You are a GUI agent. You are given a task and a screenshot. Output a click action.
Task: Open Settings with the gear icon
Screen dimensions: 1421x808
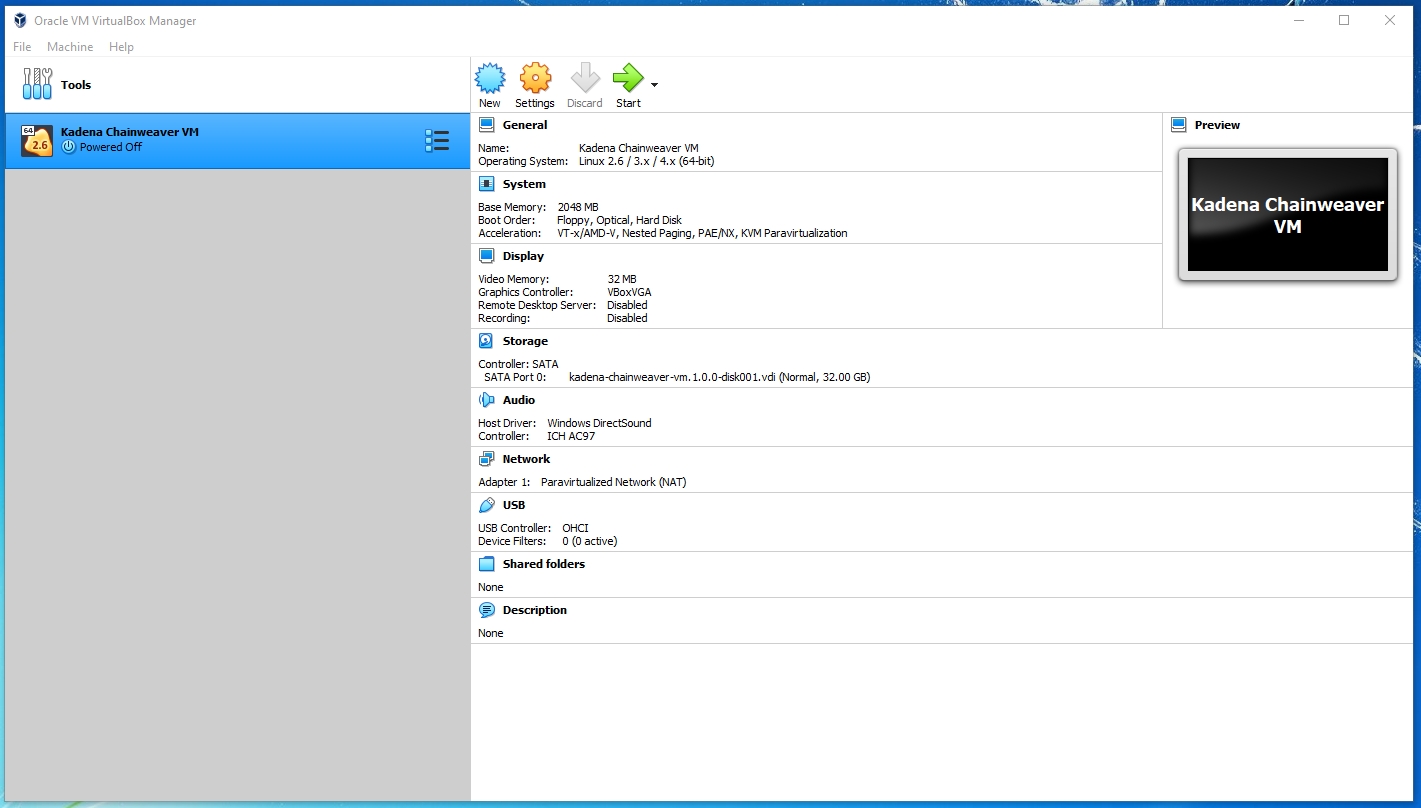[535, 79]
